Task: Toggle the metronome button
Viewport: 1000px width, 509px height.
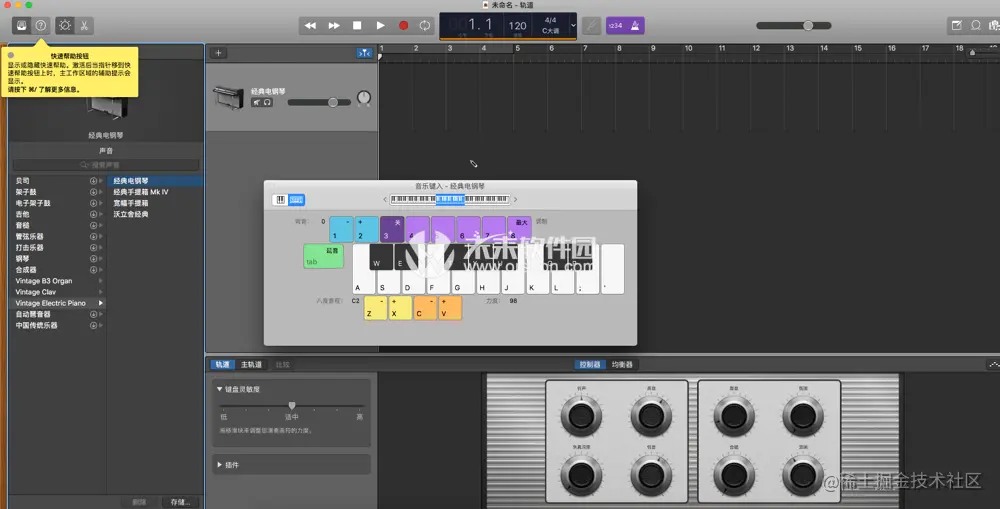Action: coord(635,26)
